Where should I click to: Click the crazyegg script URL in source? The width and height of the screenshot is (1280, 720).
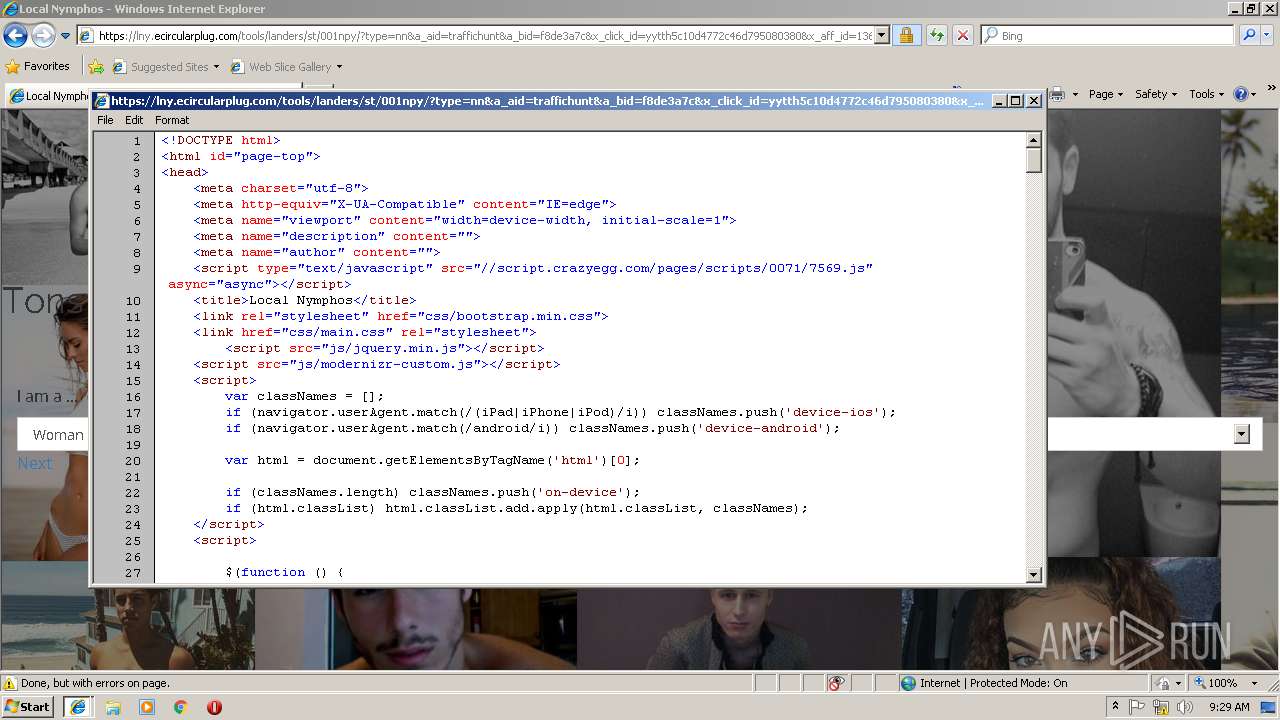[x=657, y=268]
